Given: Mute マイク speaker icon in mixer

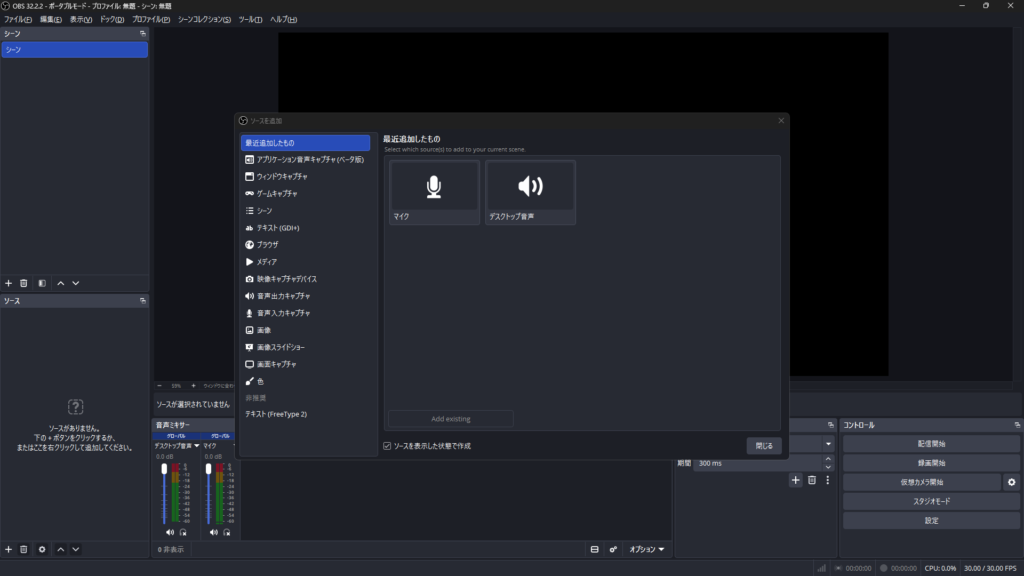Looking at the screenshot, I should pos(214,532).
